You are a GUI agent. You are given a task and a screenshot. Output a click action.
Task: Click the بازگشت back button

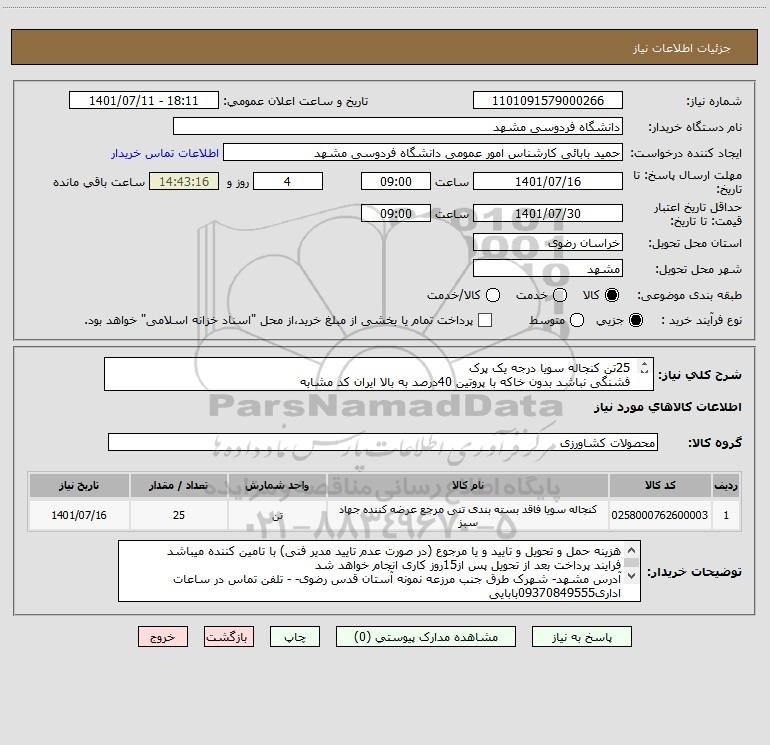tap(229, 637)
